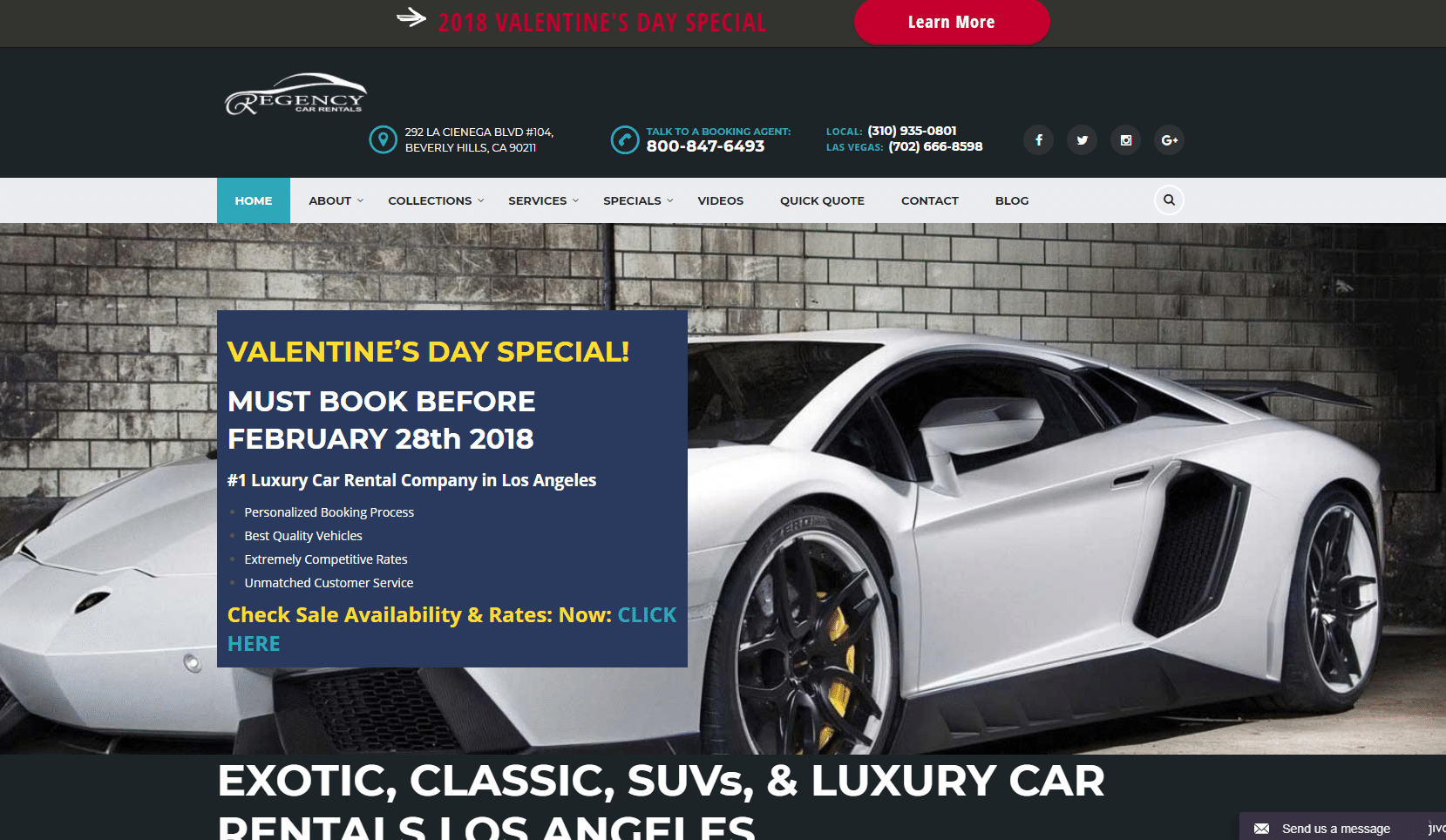
Task: Click the search magnifier icon
Action: [1169, 200]
